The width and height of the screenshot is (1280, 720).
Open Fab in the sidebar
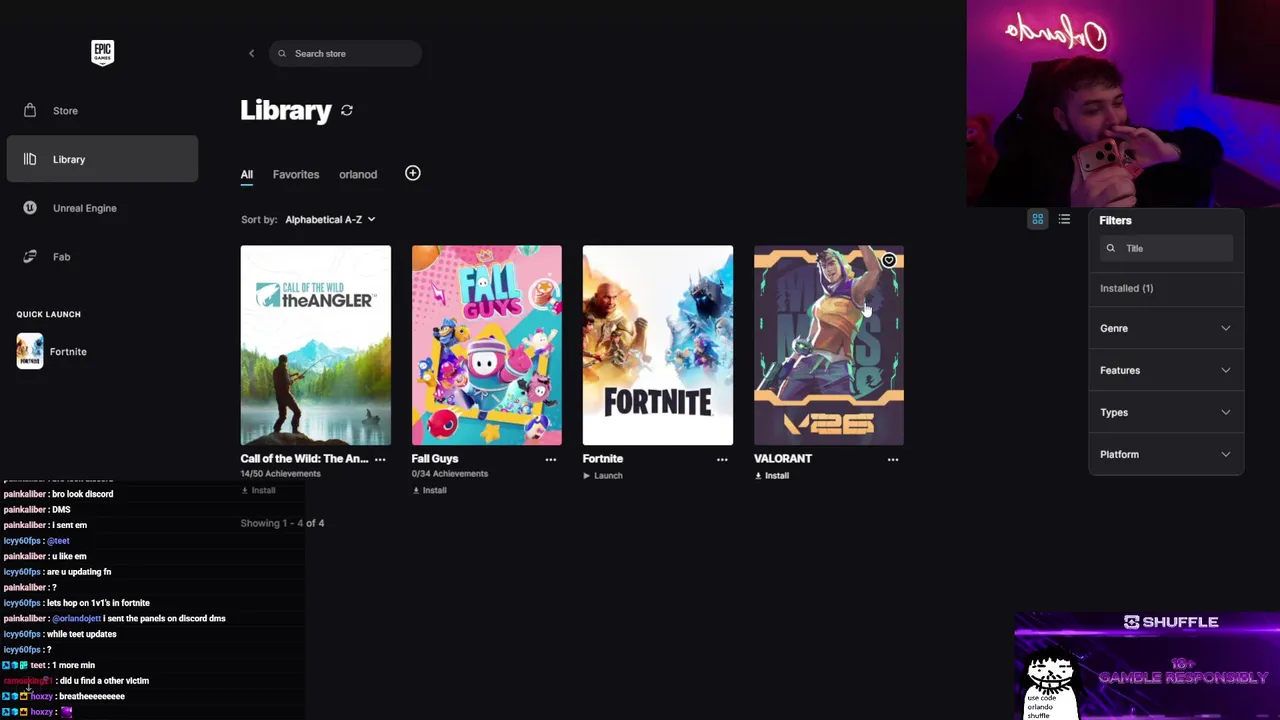click(x=102, y=257)
